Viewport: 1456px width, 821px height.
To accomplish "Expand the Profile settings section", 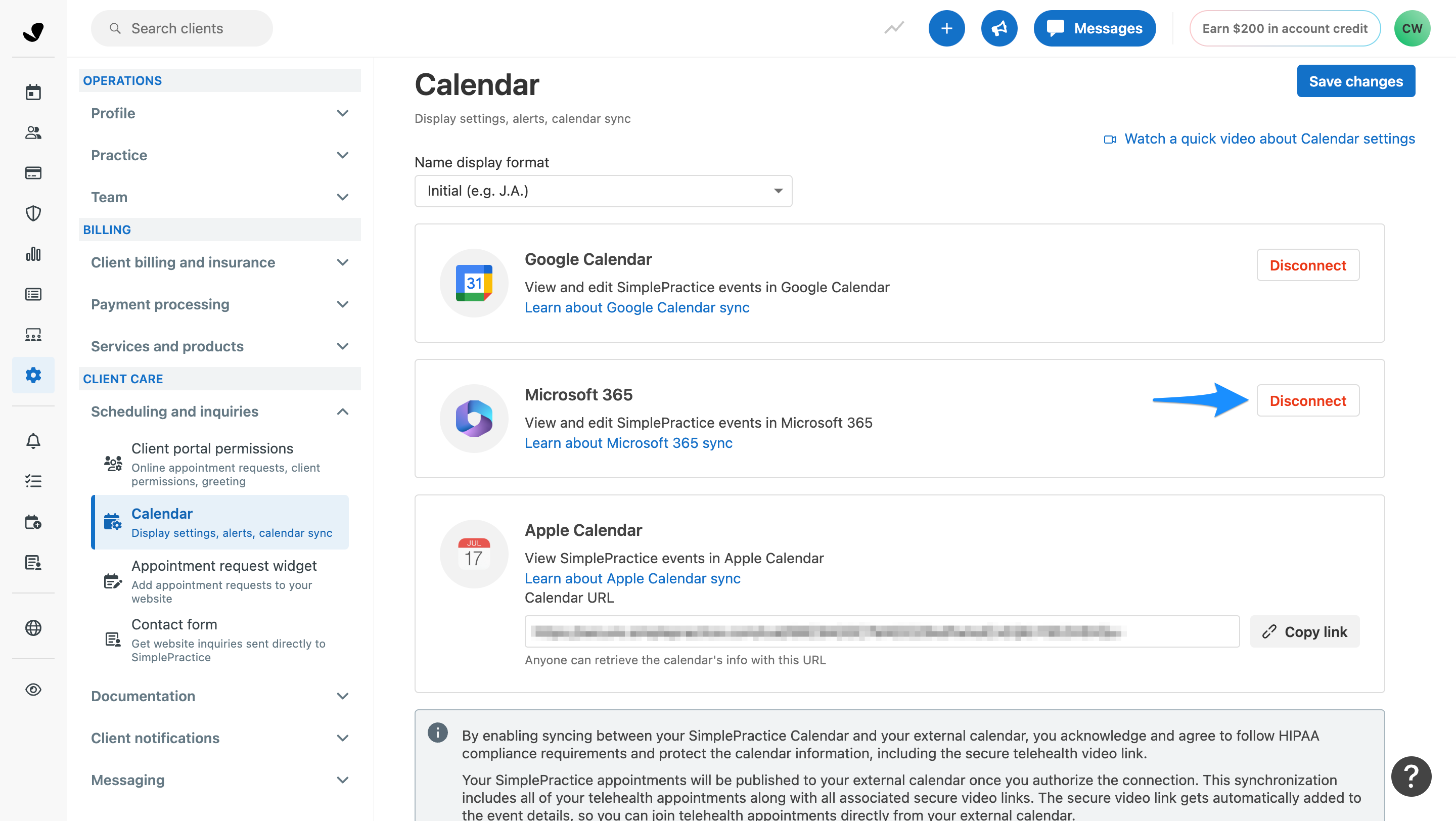I will point(219,113).
